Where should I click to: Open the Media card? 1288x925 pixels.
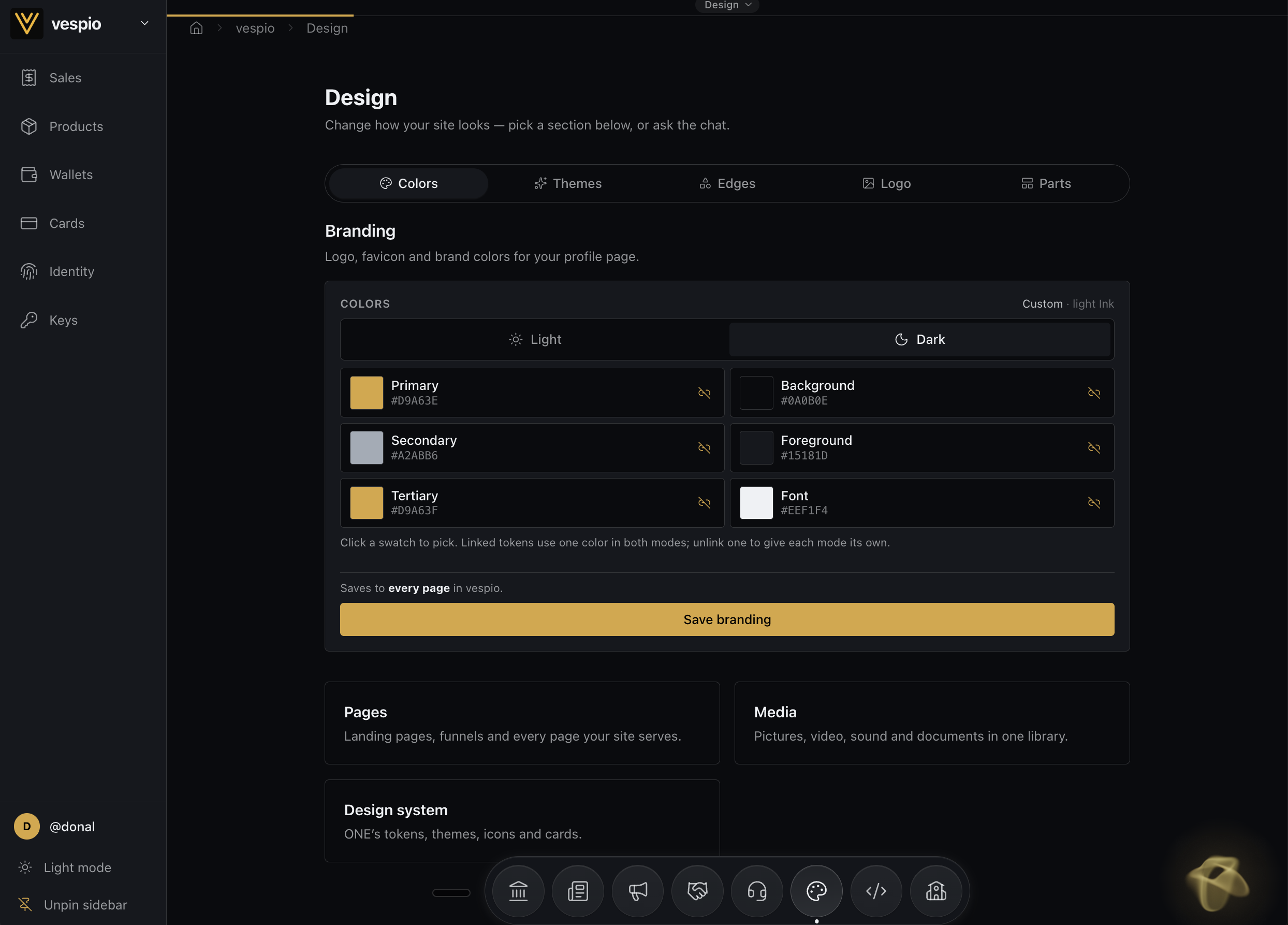point(932,722)
